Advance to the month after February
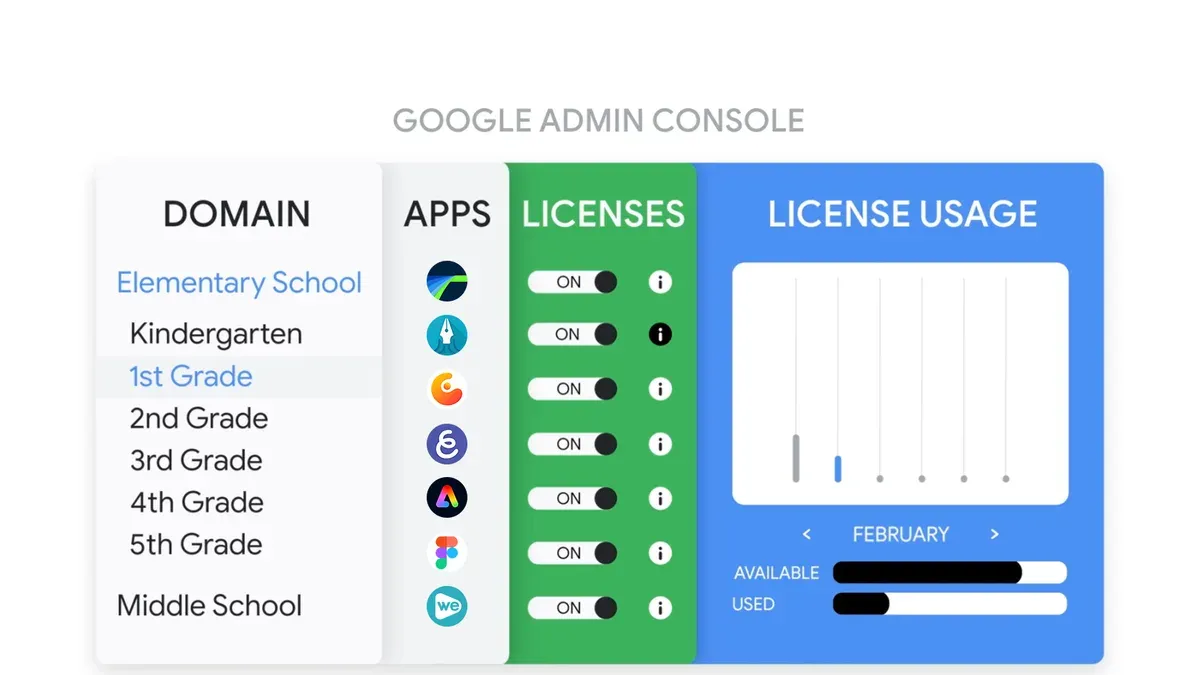1200x675 pixels. pos(994,534)
